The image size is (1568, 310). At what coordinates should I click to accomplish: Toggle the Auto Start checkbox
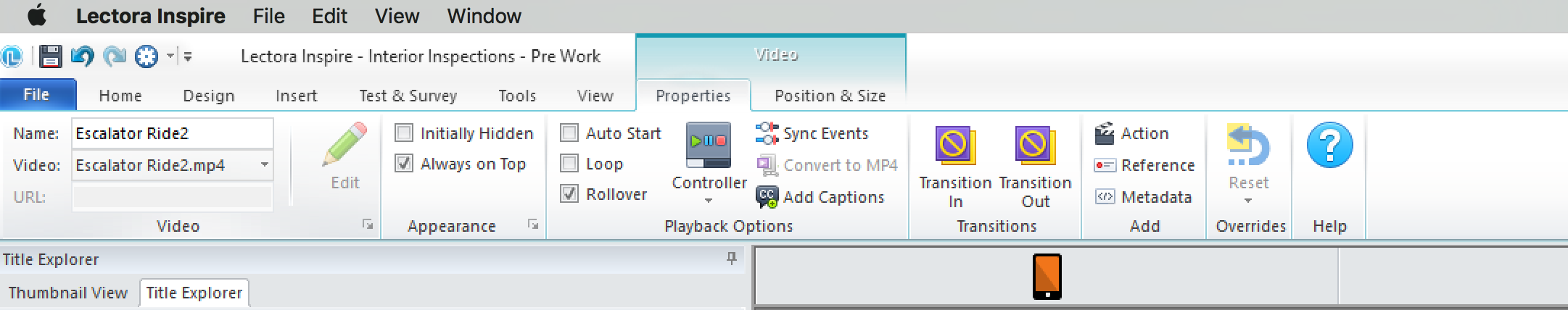569,133
